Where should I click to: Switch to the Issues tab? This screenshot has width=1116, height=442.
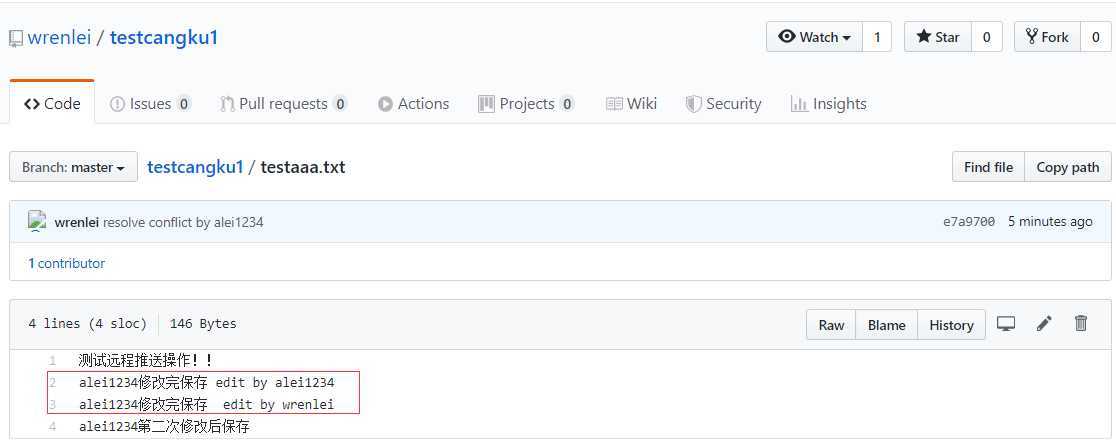click(150, 104)
